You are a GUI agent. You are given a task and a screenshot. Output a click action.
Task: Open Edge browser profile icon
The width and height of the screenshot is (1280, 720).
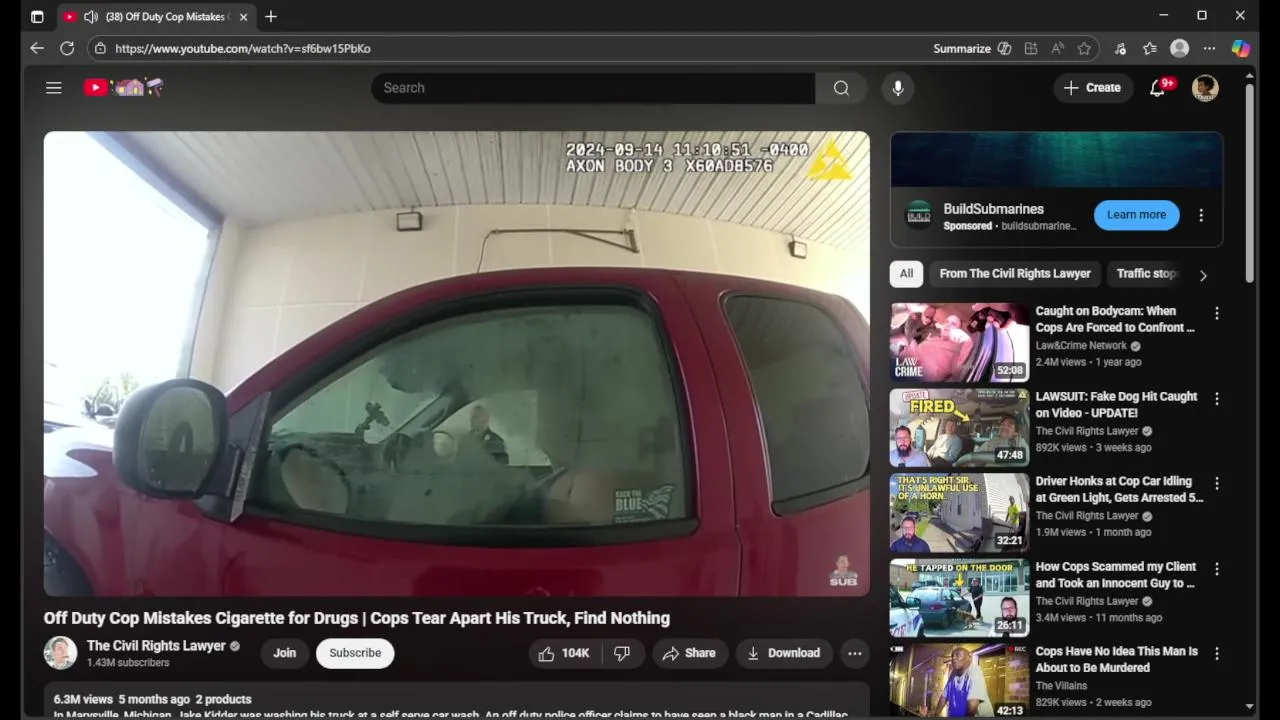pyautogui.click(x=1180, y=48)
